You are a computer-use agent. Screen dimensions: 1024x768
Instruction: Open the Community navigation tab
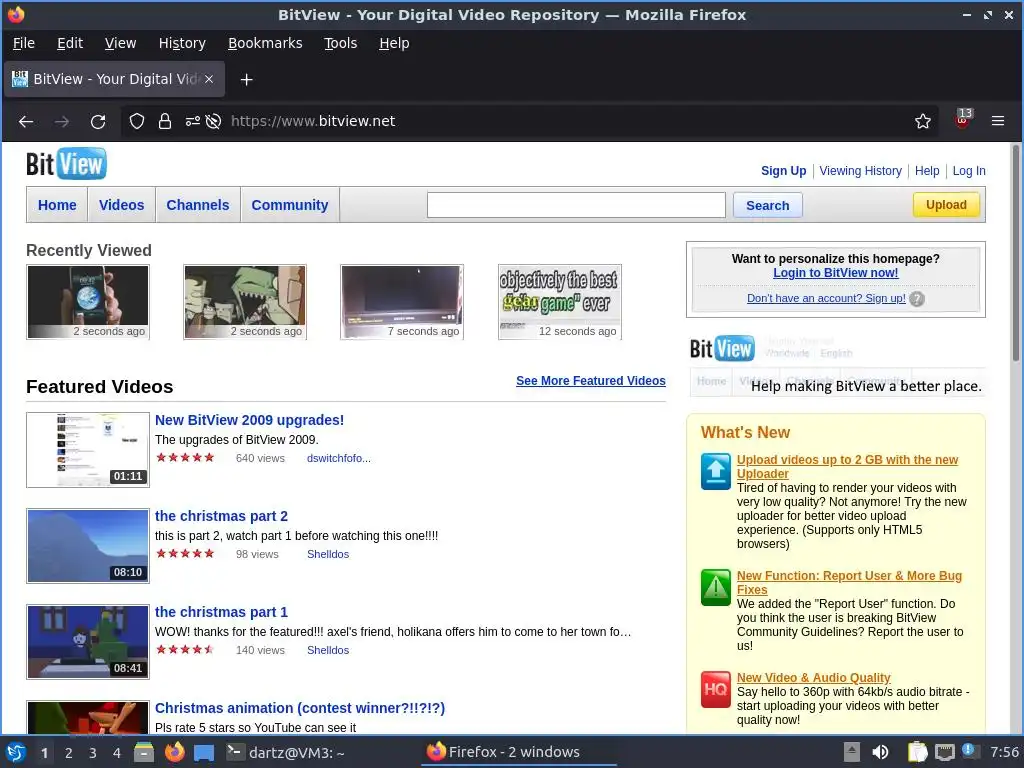click(x=290, y=205)
